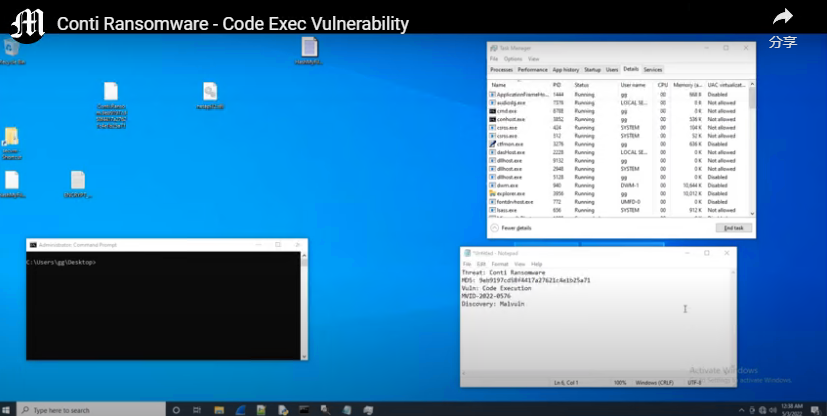
Task: Click the Notepad title bar icon
Action: [467, 253]
